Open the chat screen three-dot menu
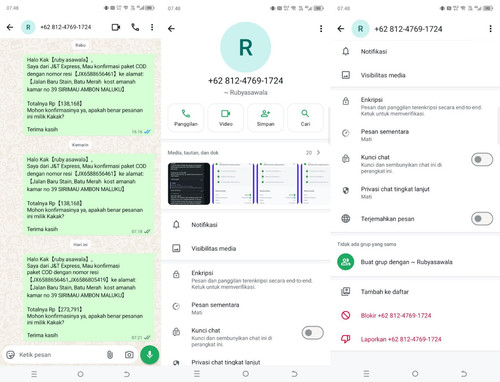Screen dimensions: 500x382 click(152, 27)
